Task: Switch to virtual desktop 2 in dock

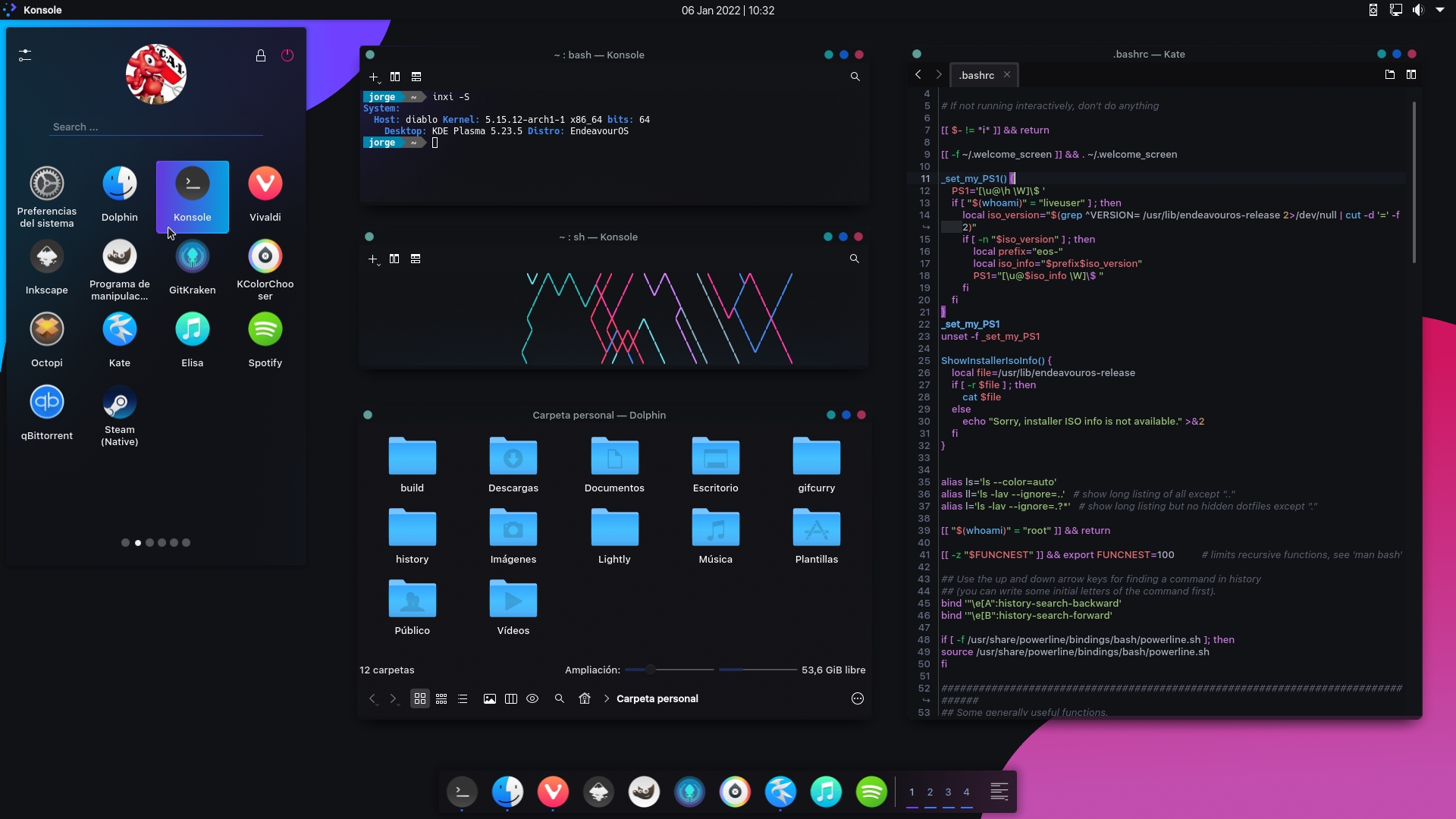Action: pyautogui.click(x=930, y=792)
